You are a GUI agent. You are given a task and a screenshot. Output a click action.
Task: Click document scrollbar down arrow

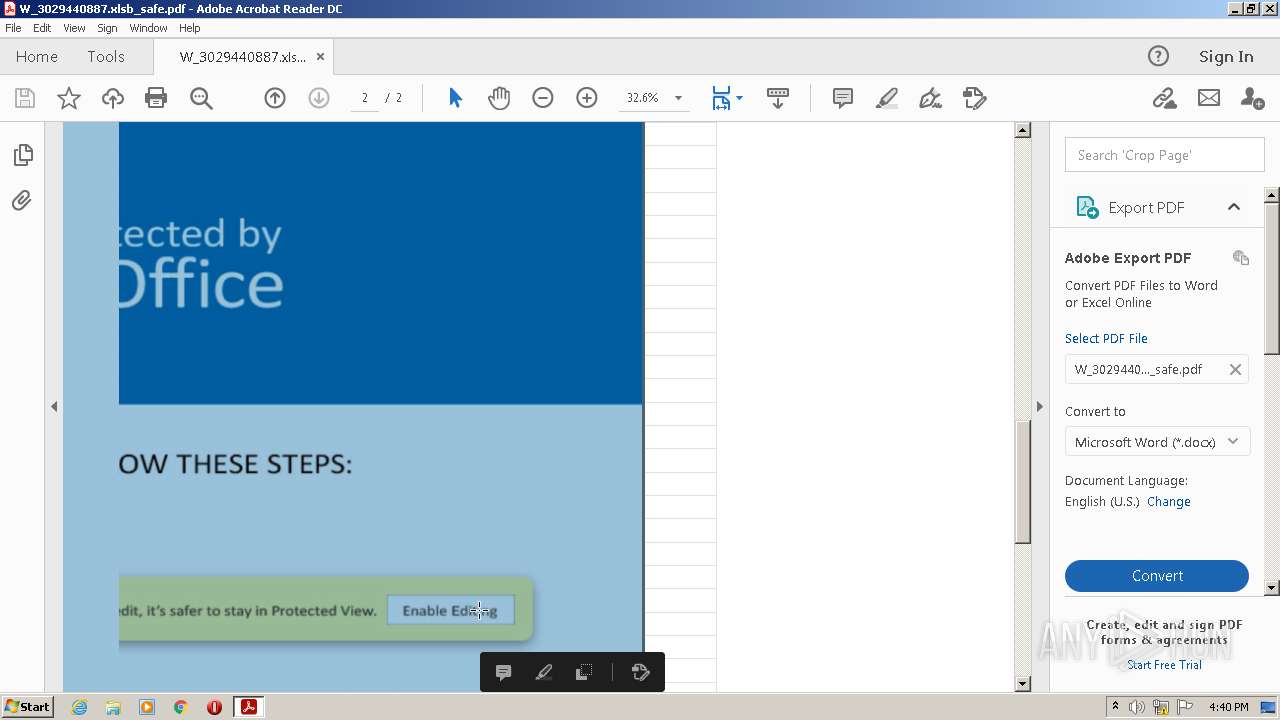click(1022, 684)
